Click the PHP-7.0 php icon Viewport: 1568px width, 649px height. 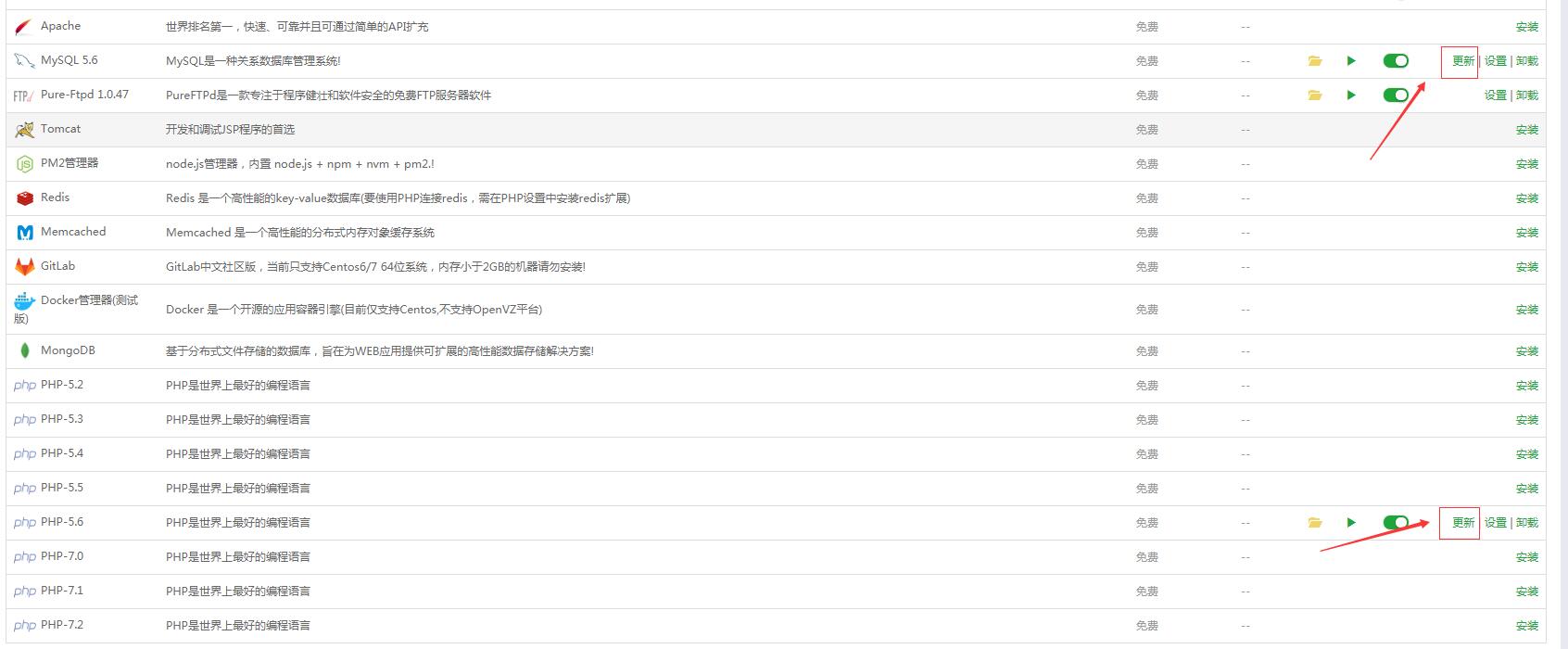(x=25, y=557)
